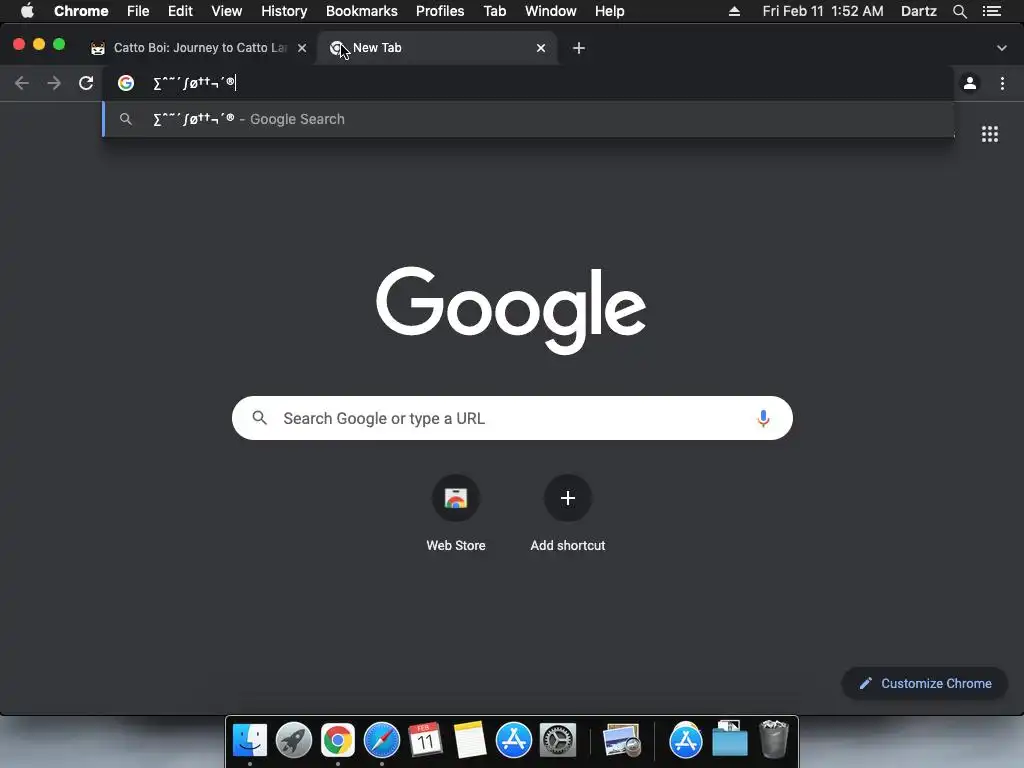Click the Dartz user name in menu bar
Viewport: 1024px width, 768px height.
[x=918, y=11]
